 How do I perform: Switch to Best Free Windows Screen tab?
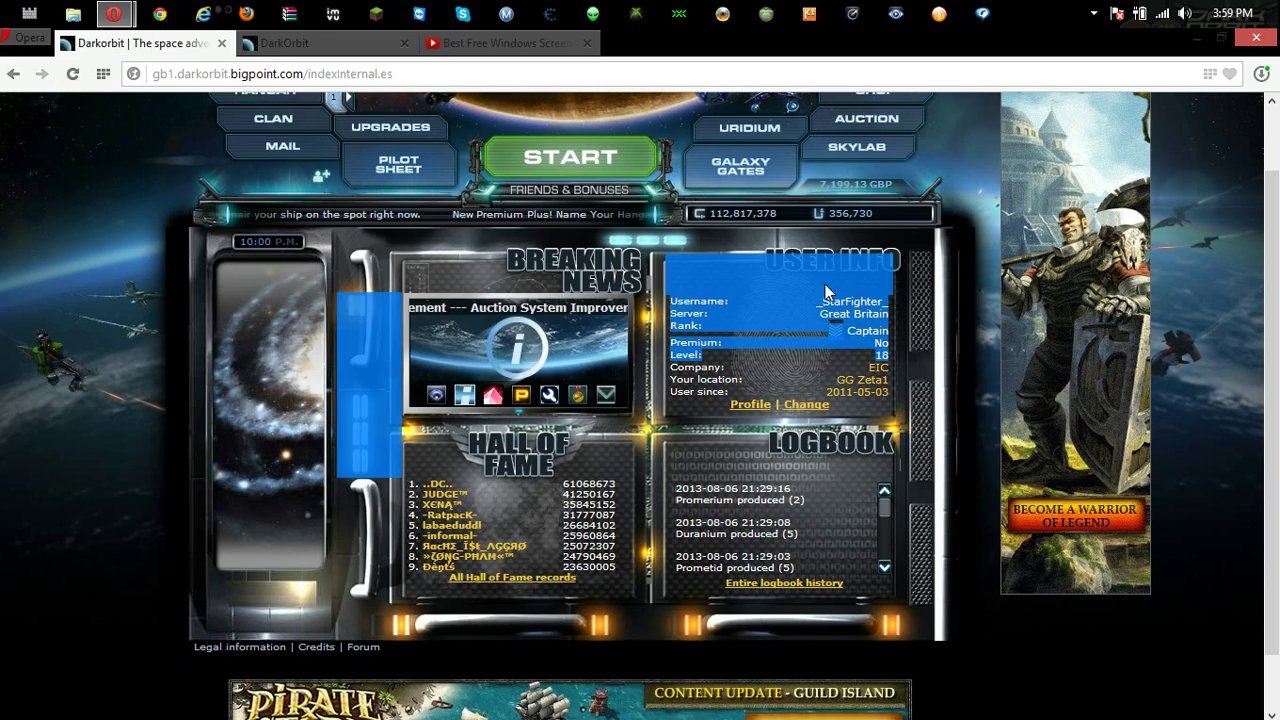tap(509, 43)
